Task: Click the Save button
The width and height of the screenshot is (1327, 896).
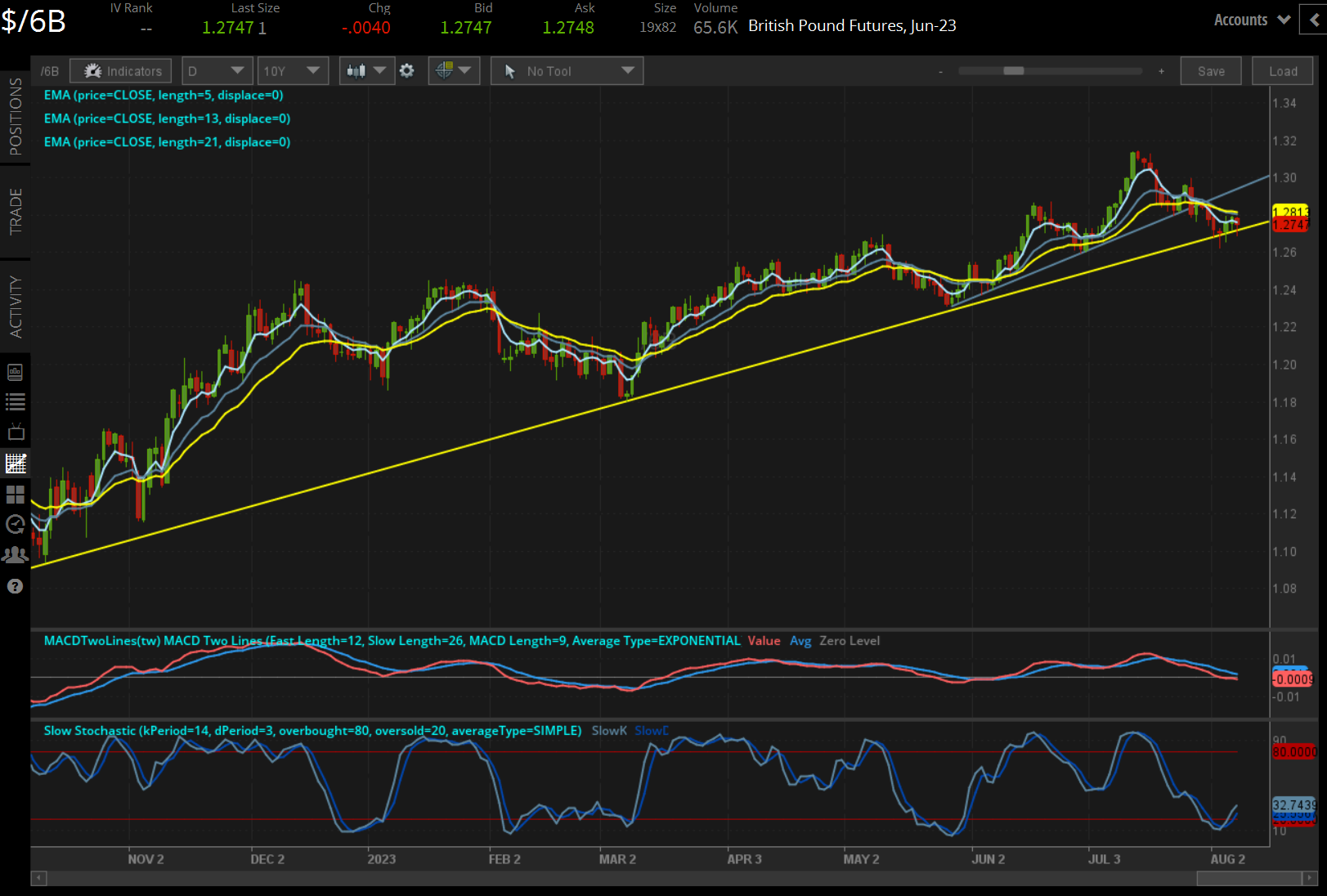Action: 1211,70
